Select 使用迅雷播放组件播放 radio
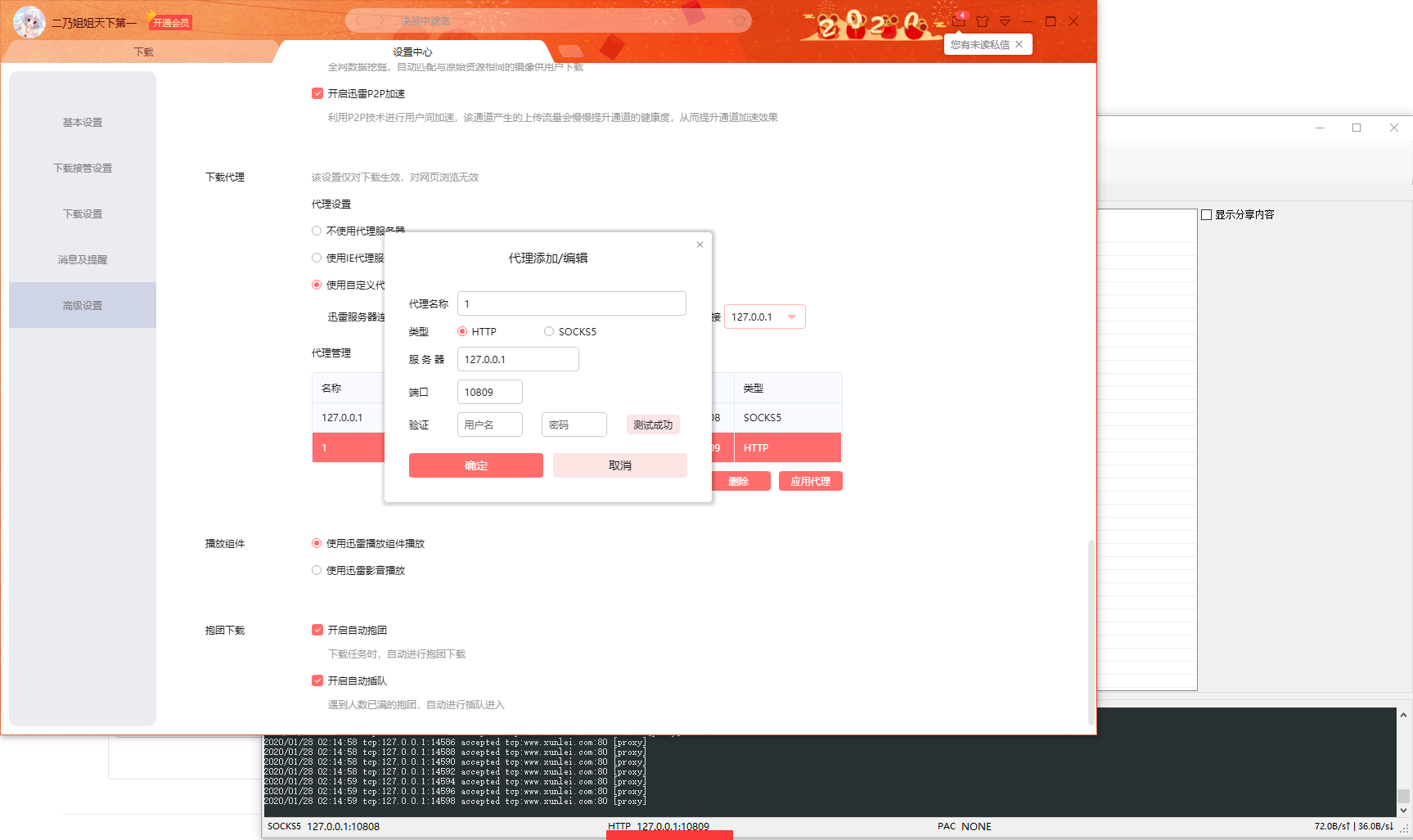 (x=317, y=543)
